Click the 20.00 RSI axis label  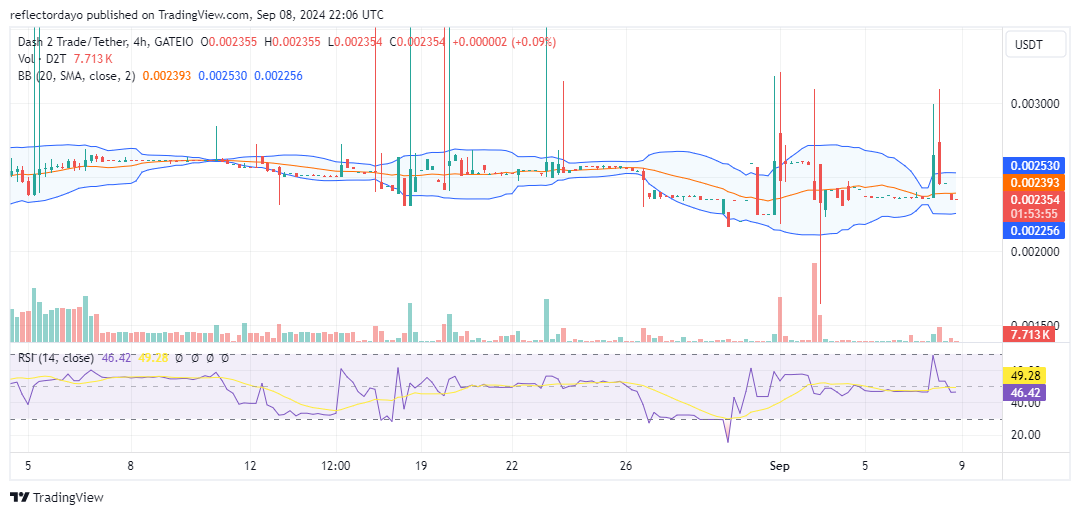point(1025,434)
